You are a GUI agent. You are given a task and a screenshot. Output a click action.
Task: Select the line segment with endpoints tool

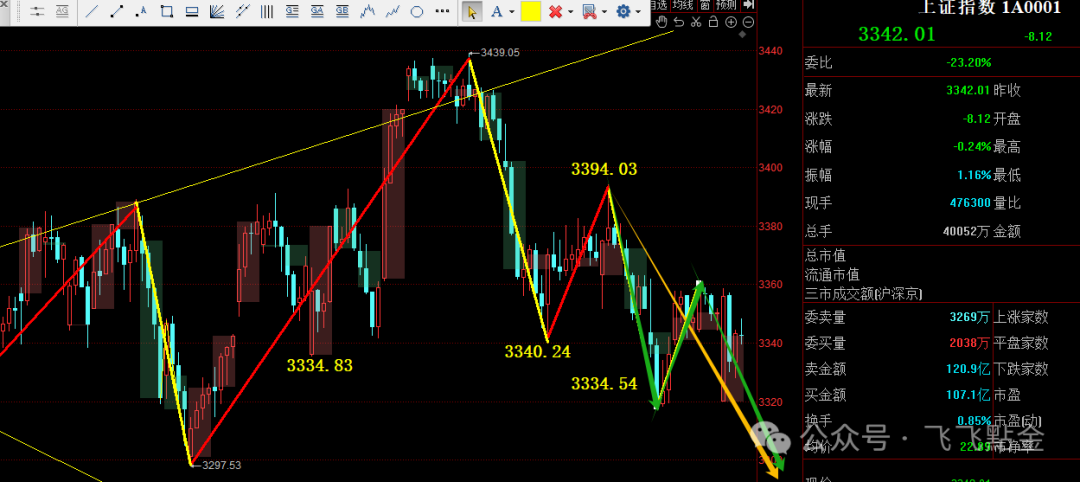116,11
